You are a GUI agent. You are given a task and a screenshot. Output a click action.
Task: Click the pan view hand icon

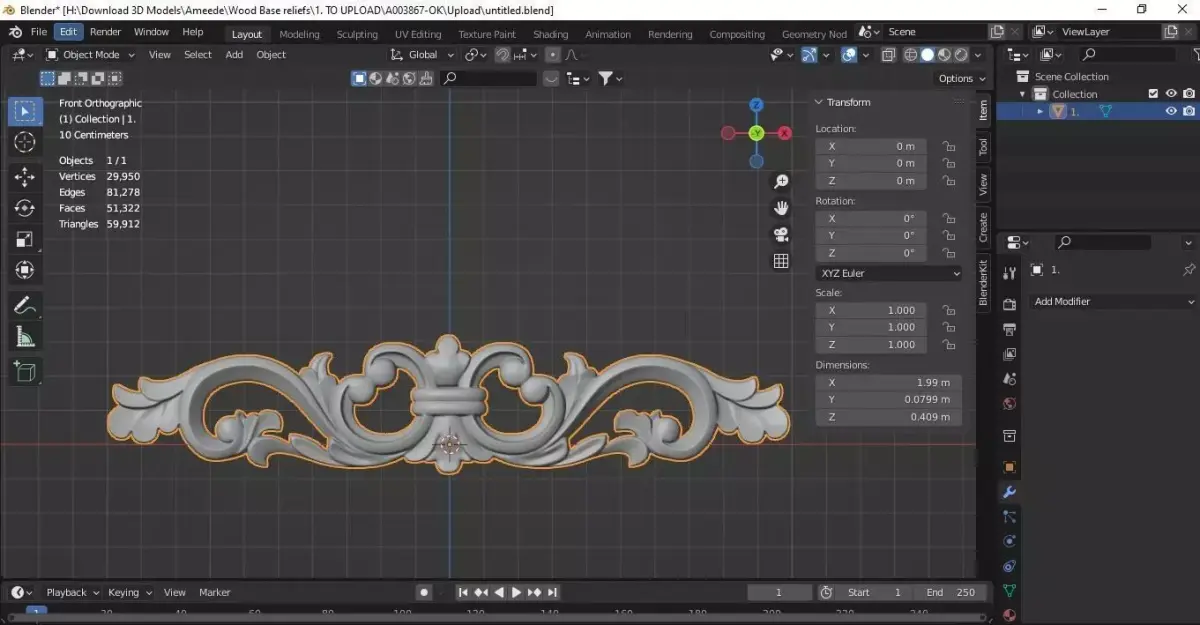(781, 208)
